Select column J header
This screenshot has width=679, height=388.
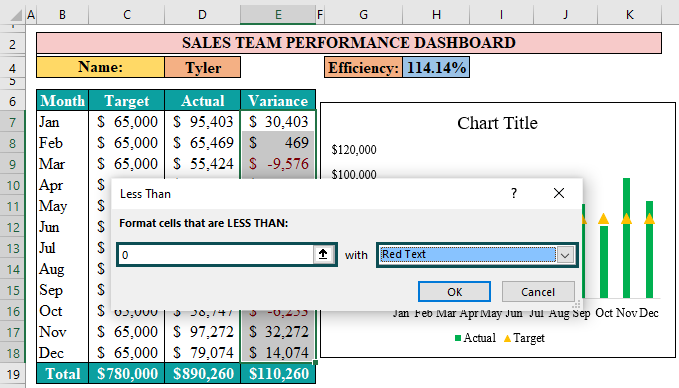point(566,15)
